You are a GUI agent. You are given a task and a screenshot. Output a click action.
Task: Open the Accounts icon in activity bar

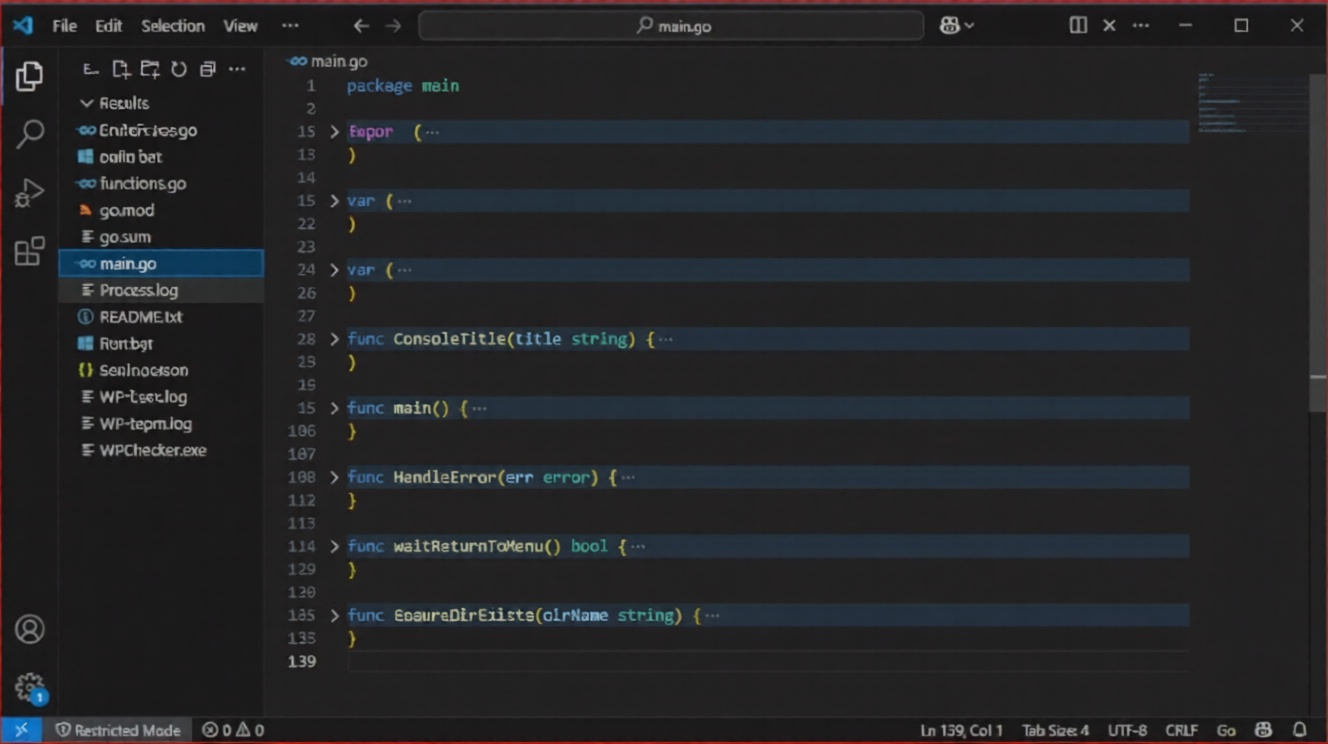(x=29, y=629)
